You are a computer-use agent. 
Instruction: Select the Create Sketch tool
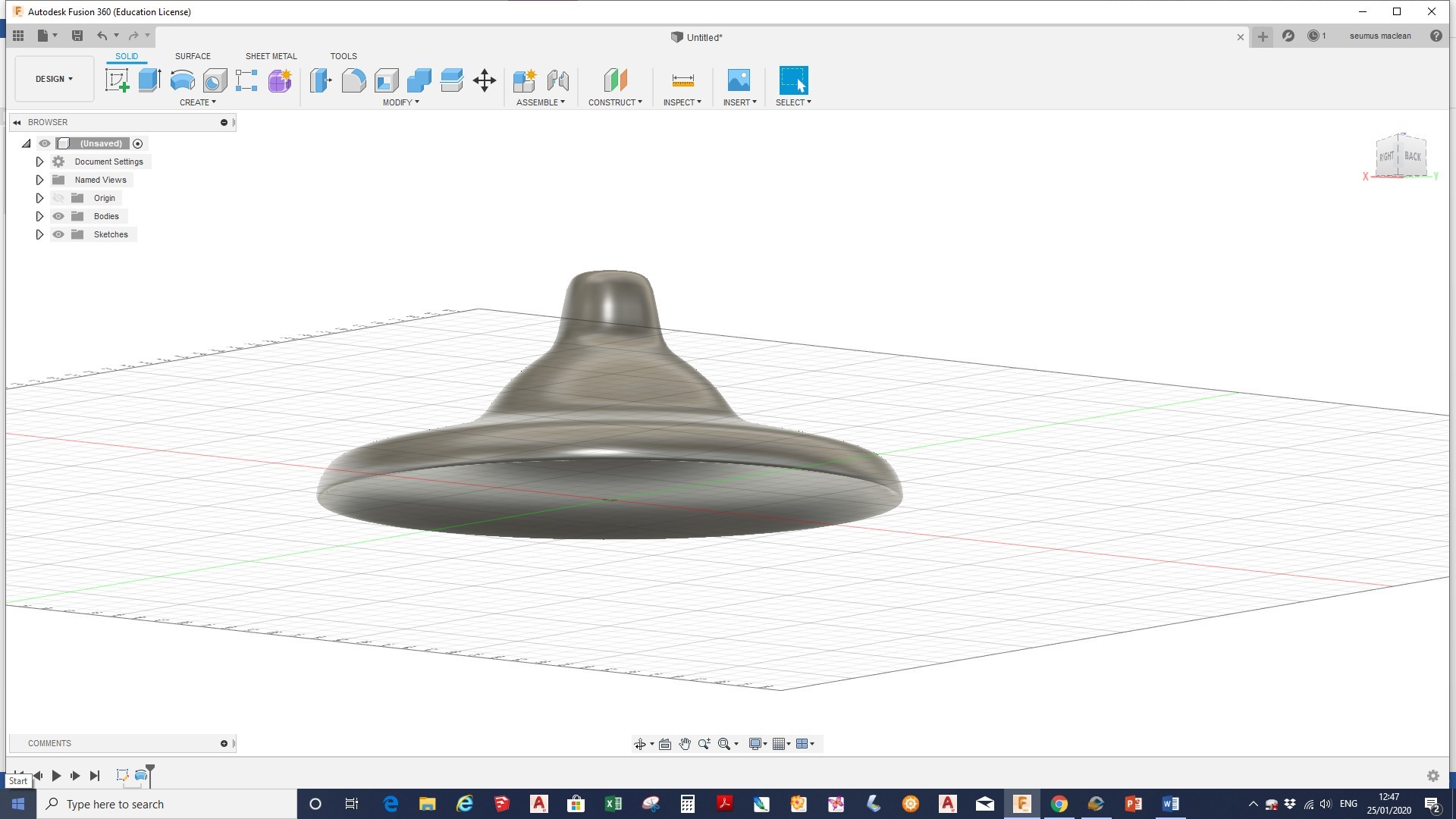(117, 80)
